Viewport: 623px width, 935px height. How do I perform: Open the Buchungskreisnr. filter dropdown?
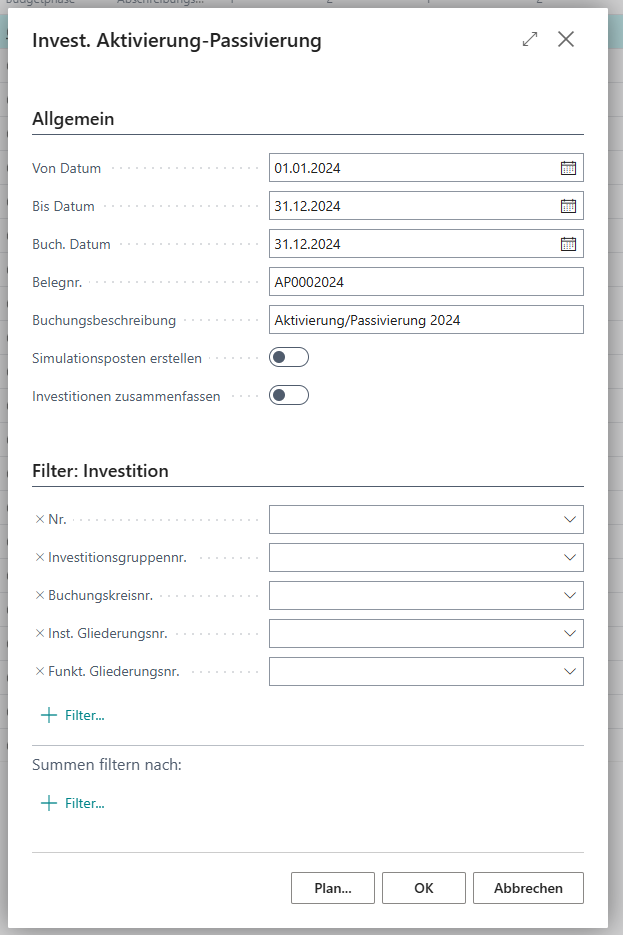click(x=569, y=595)
